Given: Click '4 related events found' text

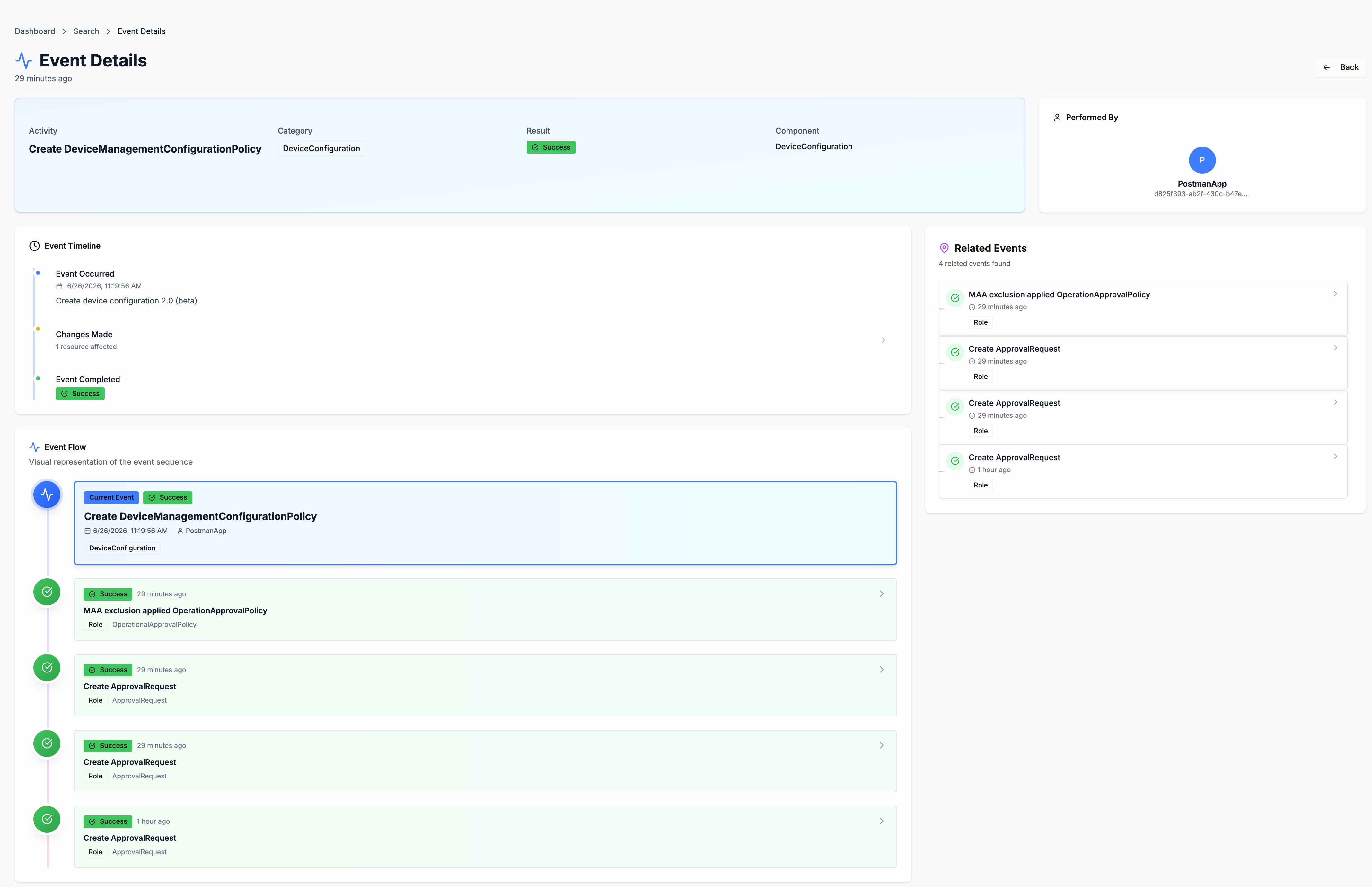Looking at the screenshot, I should click(x=975, y=264).
